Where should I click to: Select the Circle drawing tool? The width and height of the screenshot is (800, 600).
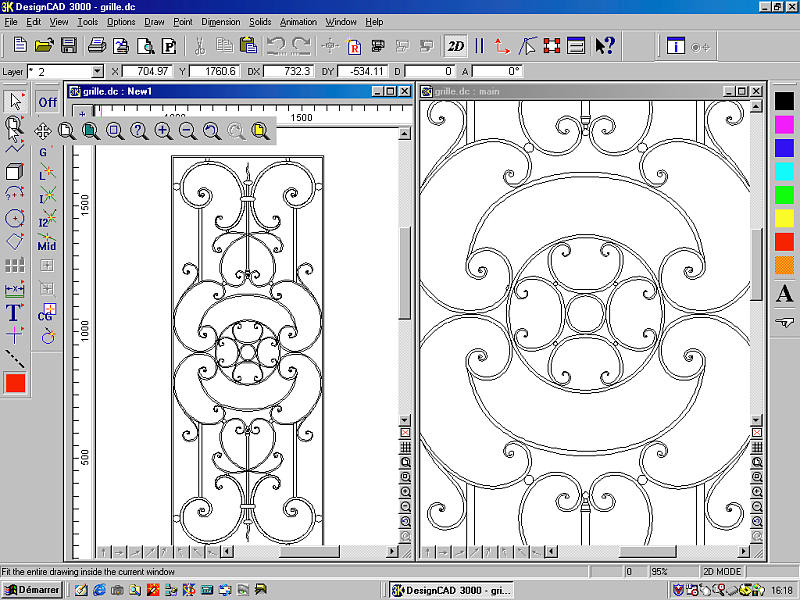point(14,217)
